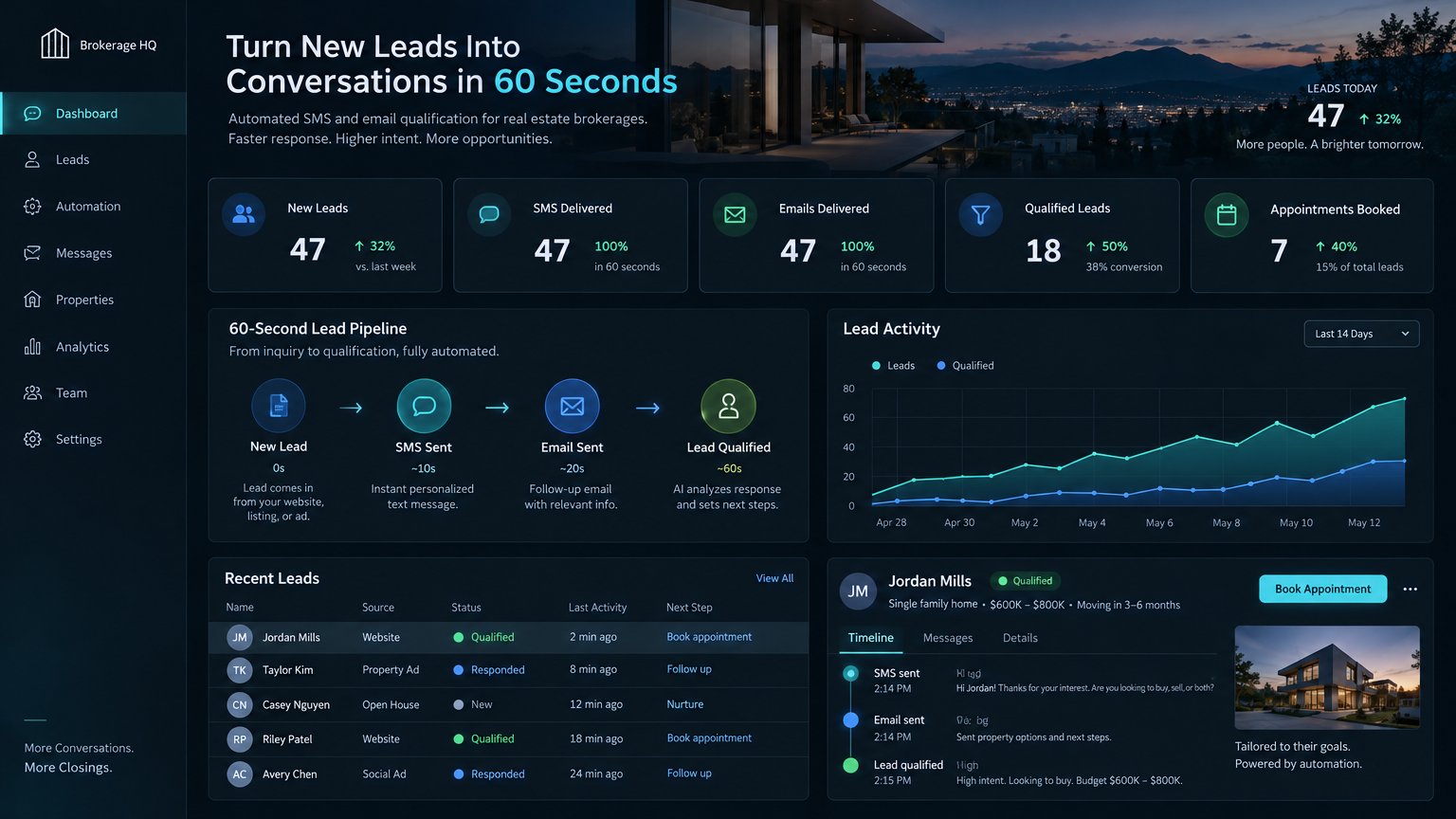This screenshot has width=1456, height=819.
Task: Click the Messages envelope icon in sidebar
Action: coord(32,253)
